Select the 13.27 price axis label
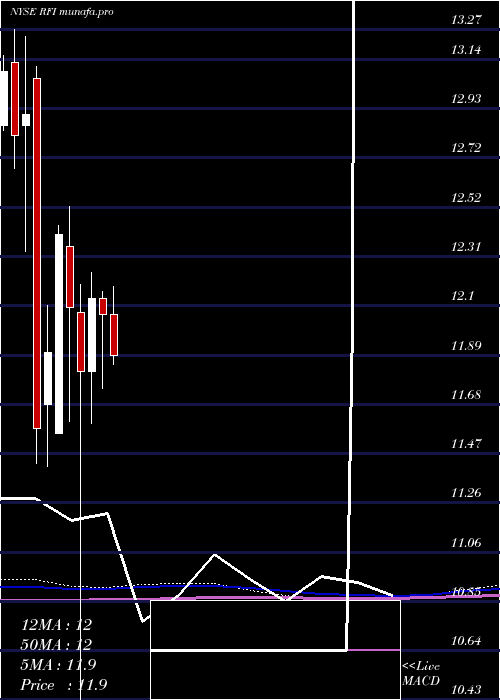This screenshot has height=700, width=500. coord(466,20)
